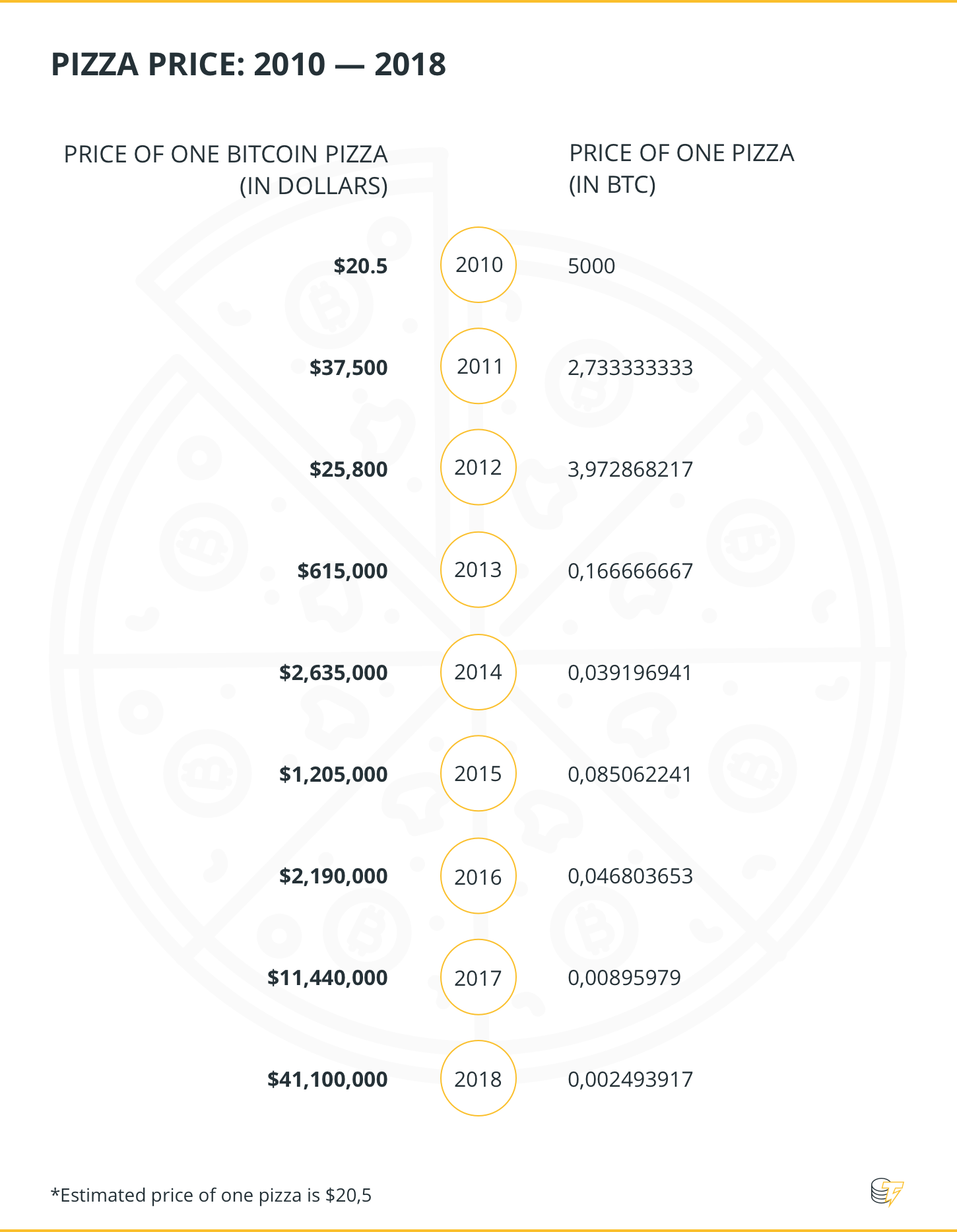
Task: Click the 2014 year circle
Action: point(478,672)
